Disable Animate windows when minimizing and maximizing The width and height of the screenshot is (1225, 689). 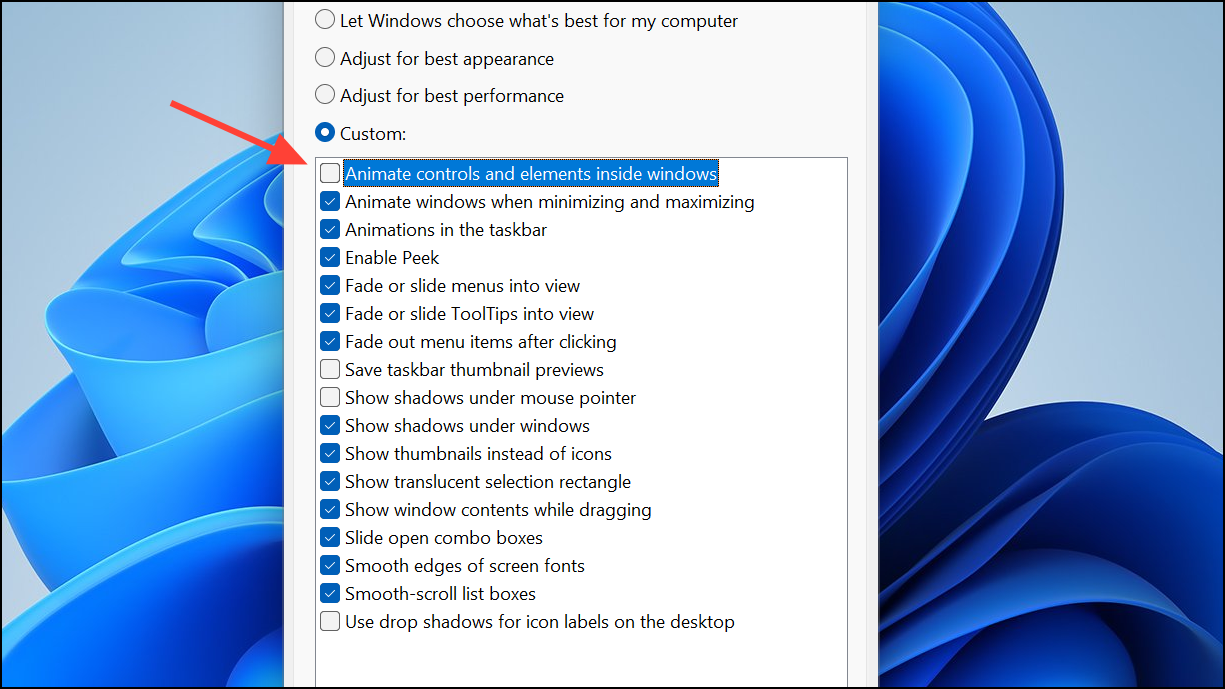click(x=330, y=201)
